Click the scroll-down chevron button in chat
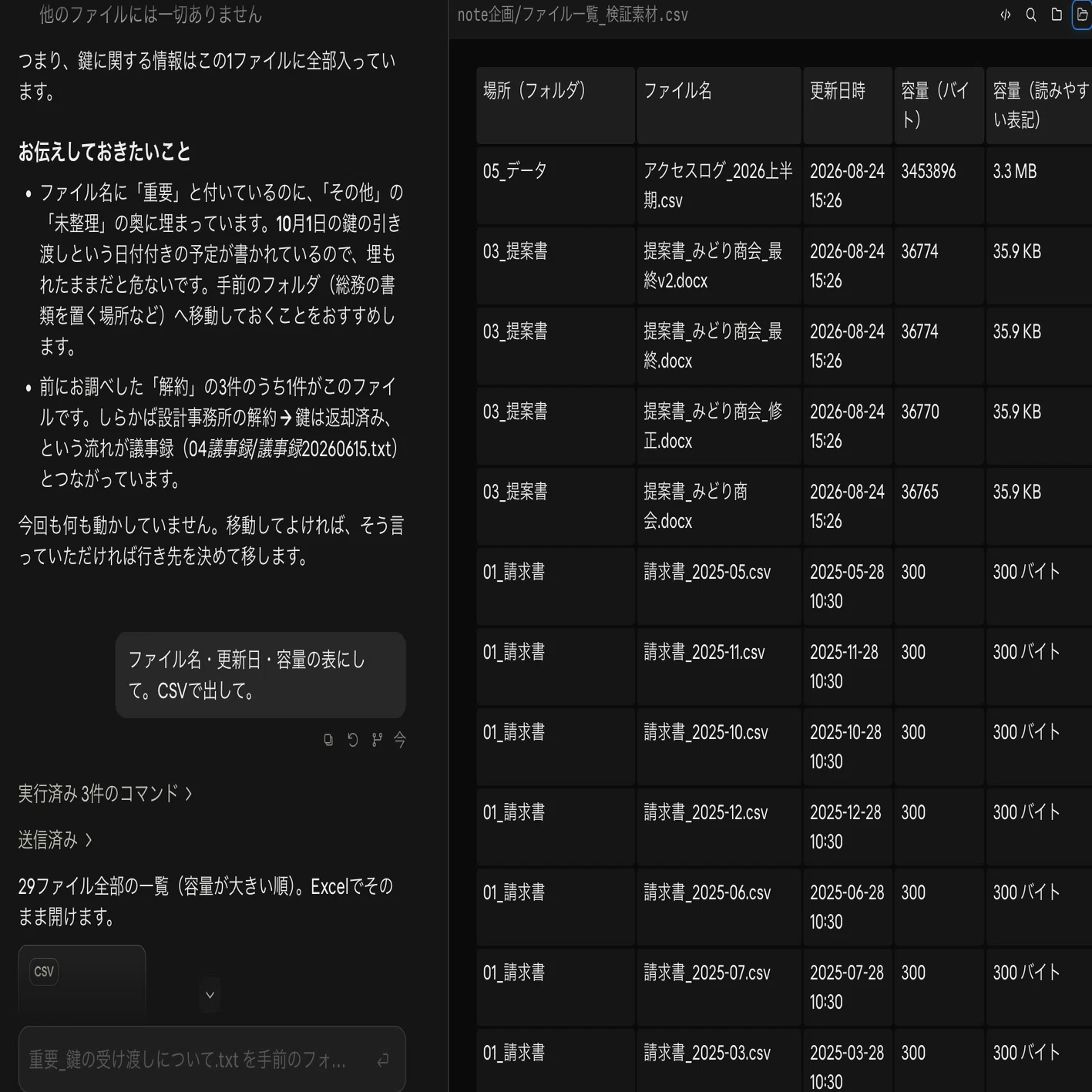1092x1092 pixels. tap(210, 995)
